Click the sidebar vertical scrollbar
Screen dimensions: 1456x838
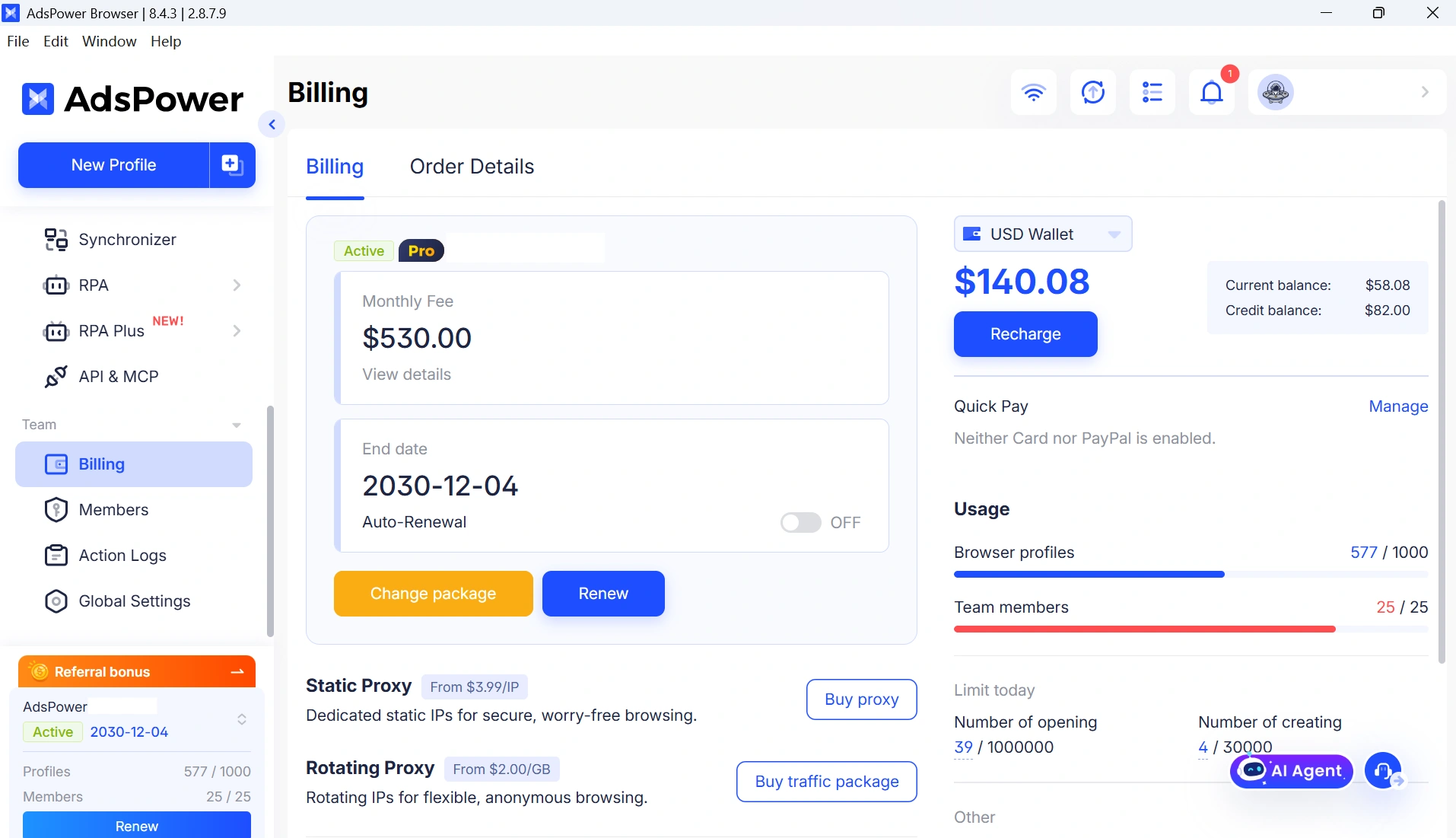click(x=270, y=521)
